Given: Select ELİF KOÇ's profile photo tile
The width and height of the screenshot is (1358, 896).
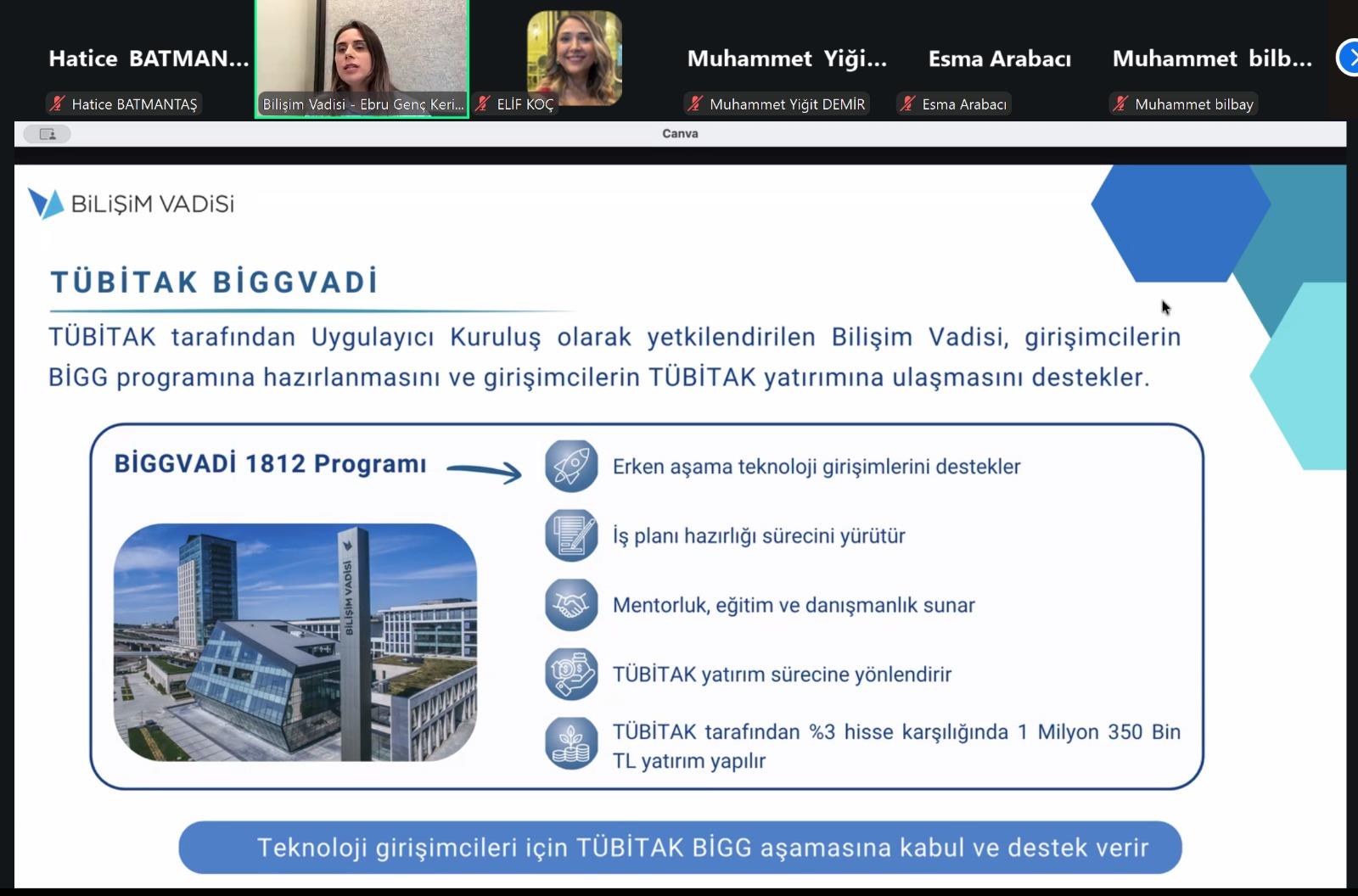Looking at the screenshot, I should coord(575,58).
